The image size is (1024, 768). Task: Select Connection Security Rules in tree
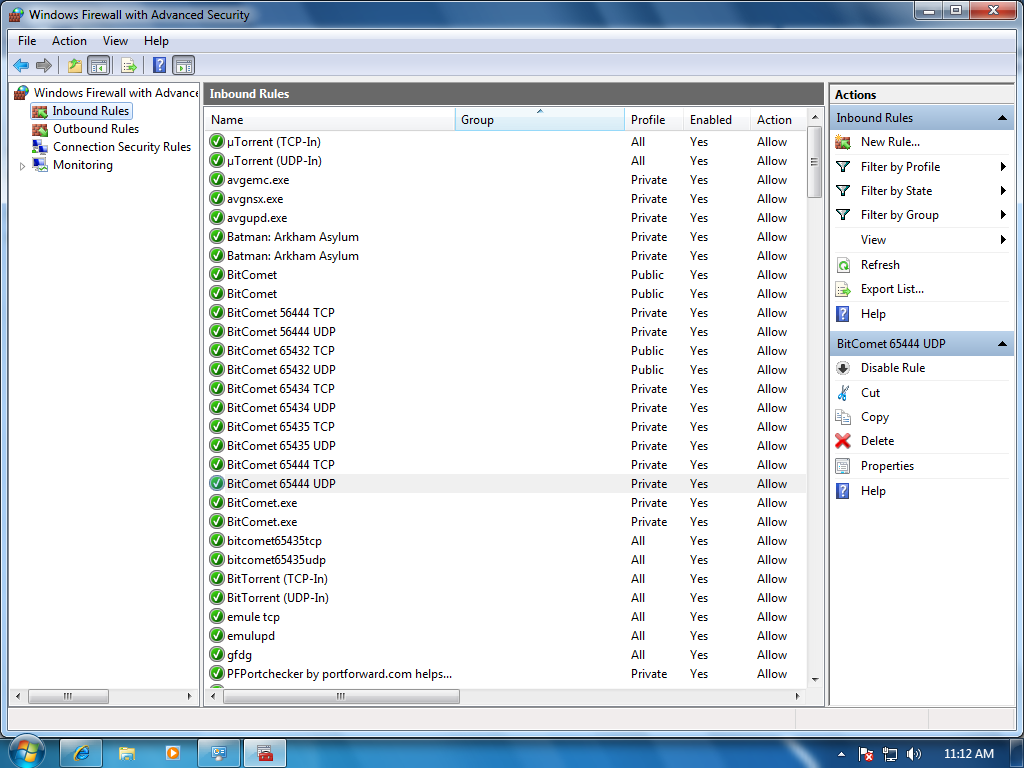pyautogui.click(x=122, y=147)
